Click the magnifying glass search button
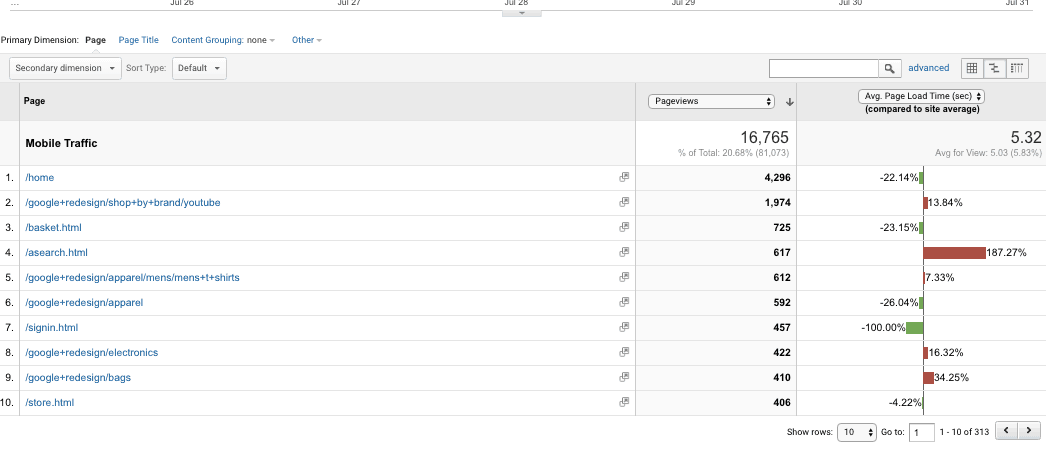Image resolution: width=1046 pixels, height=451 pixels. 889,68
